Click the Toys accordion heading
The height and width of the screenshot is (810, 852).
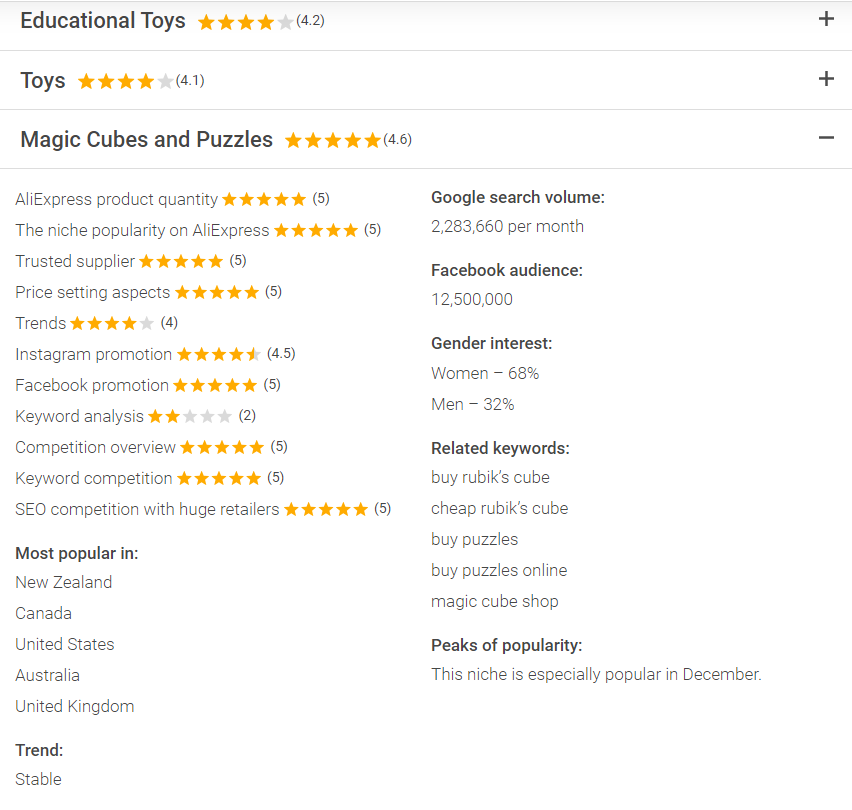43,81
